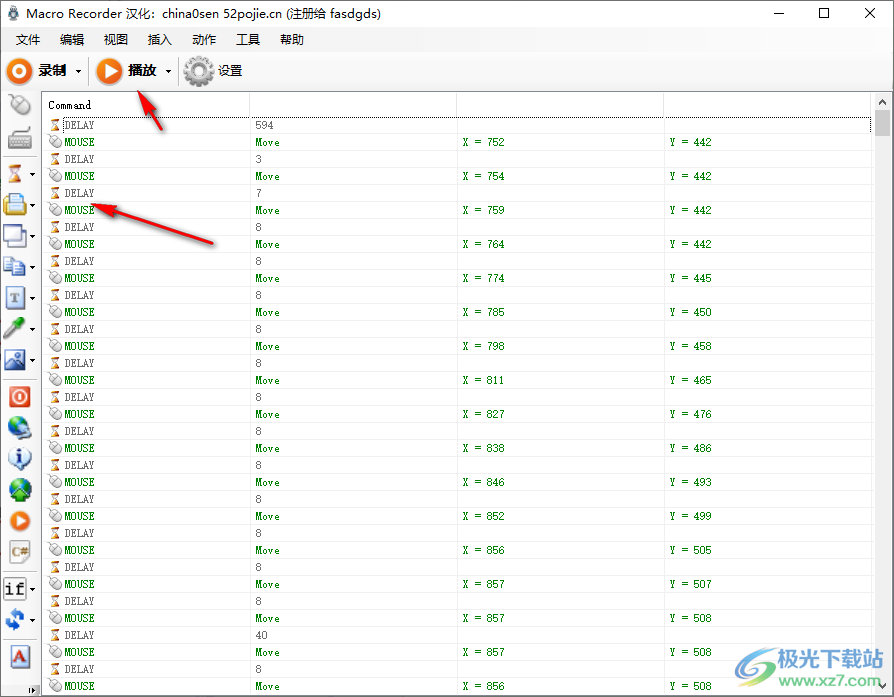Image resolution: width=894 pixels, height=697 pixels.
Task: Click the C# script icon
Action: (20, 552)
